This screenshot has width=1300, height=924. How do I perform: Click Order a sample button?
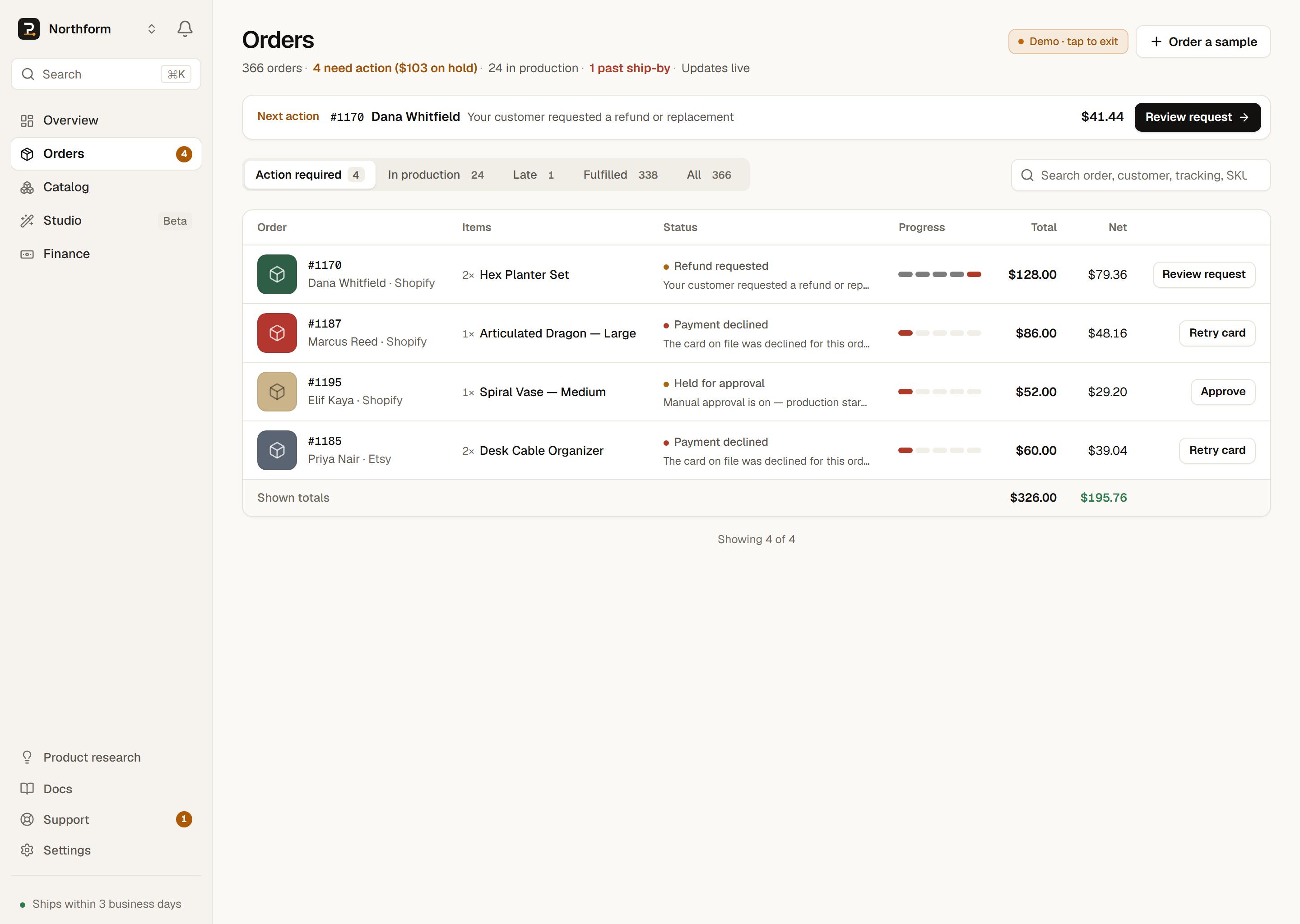(x=1203, y=42)
